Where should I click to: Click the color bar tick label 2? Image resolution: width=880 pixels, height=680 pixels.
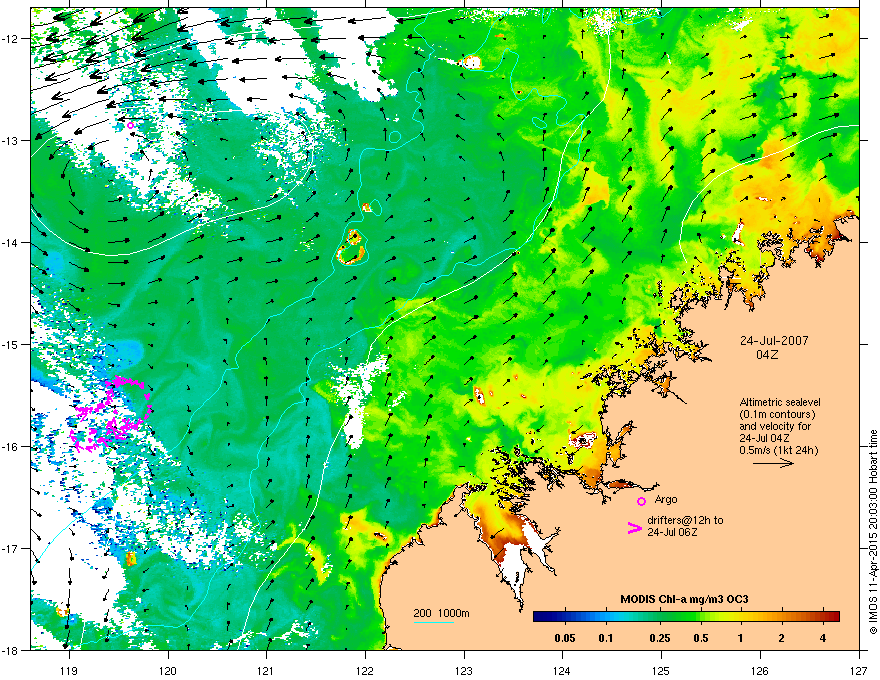[782, 638]
